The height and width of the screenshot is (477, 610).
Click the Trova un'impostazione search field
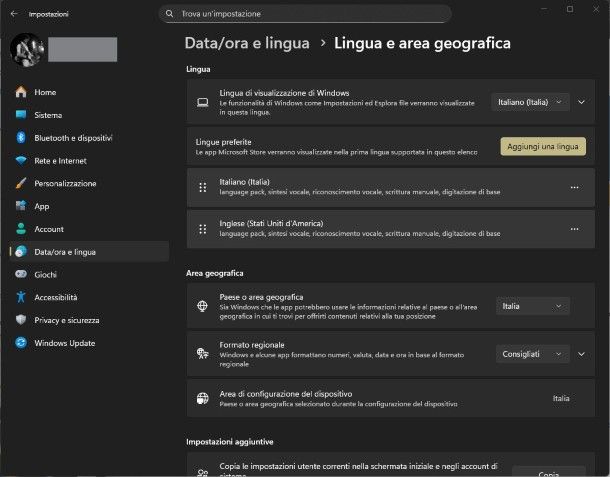(x=305, y=14)
